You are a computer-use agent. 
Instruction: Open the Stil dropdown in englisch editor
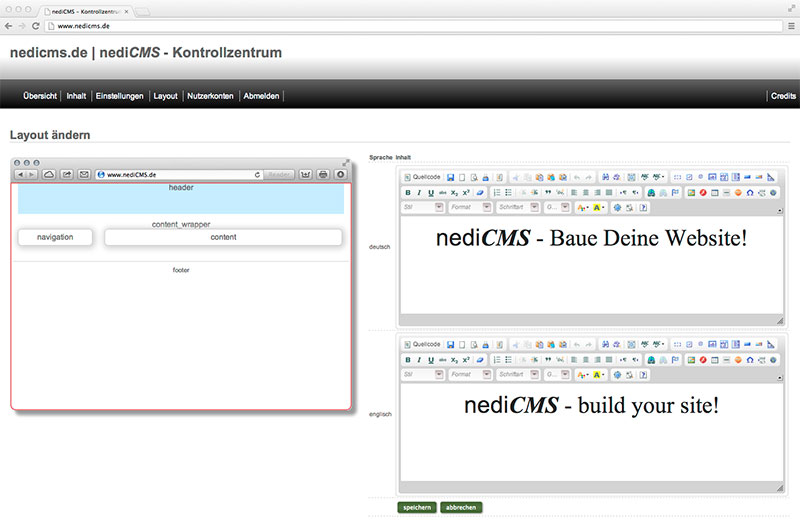tap(423, 374)
